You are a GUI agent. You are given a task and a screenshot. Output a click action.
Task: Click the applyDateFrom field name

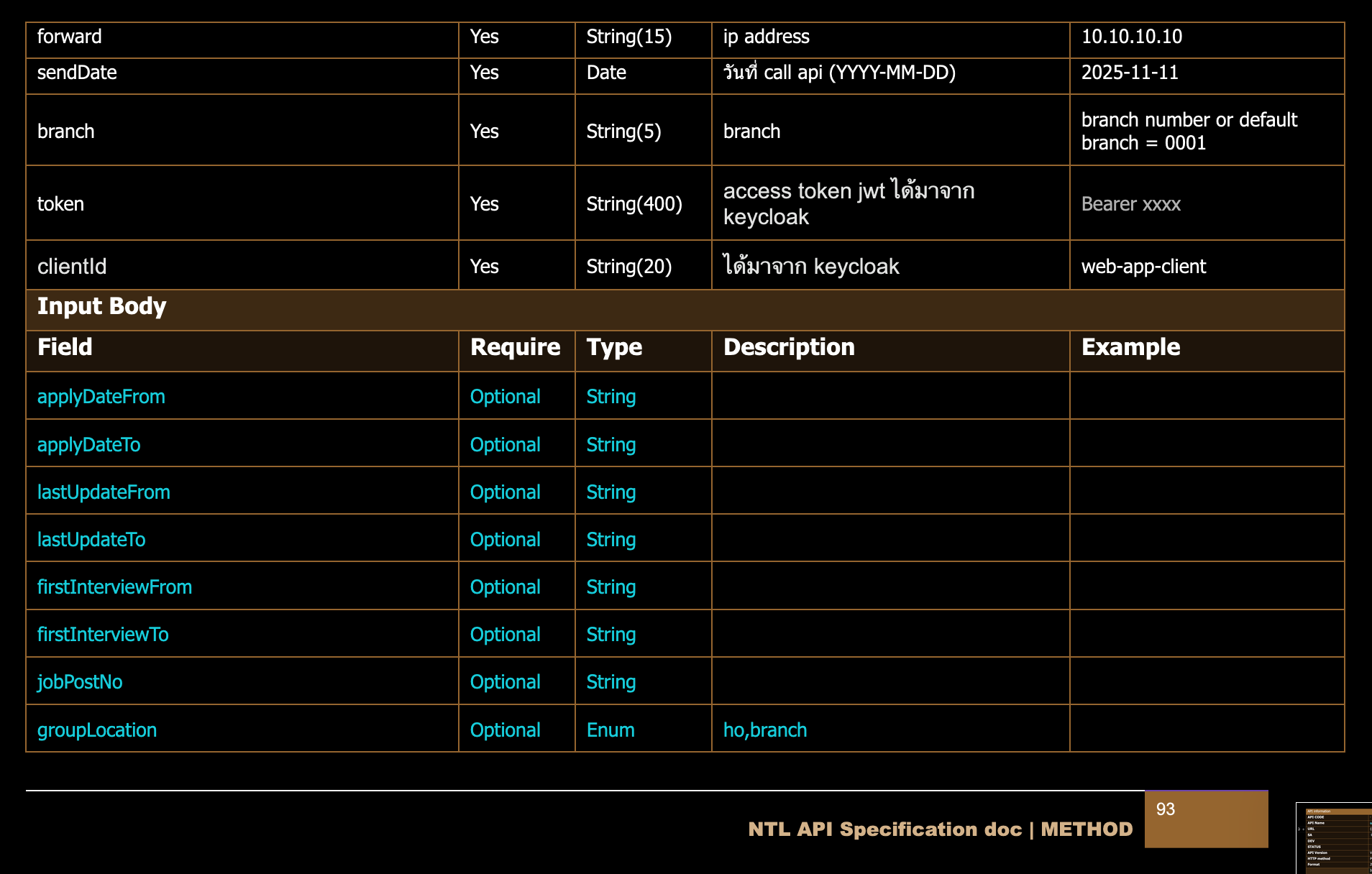tap(101, 397)
